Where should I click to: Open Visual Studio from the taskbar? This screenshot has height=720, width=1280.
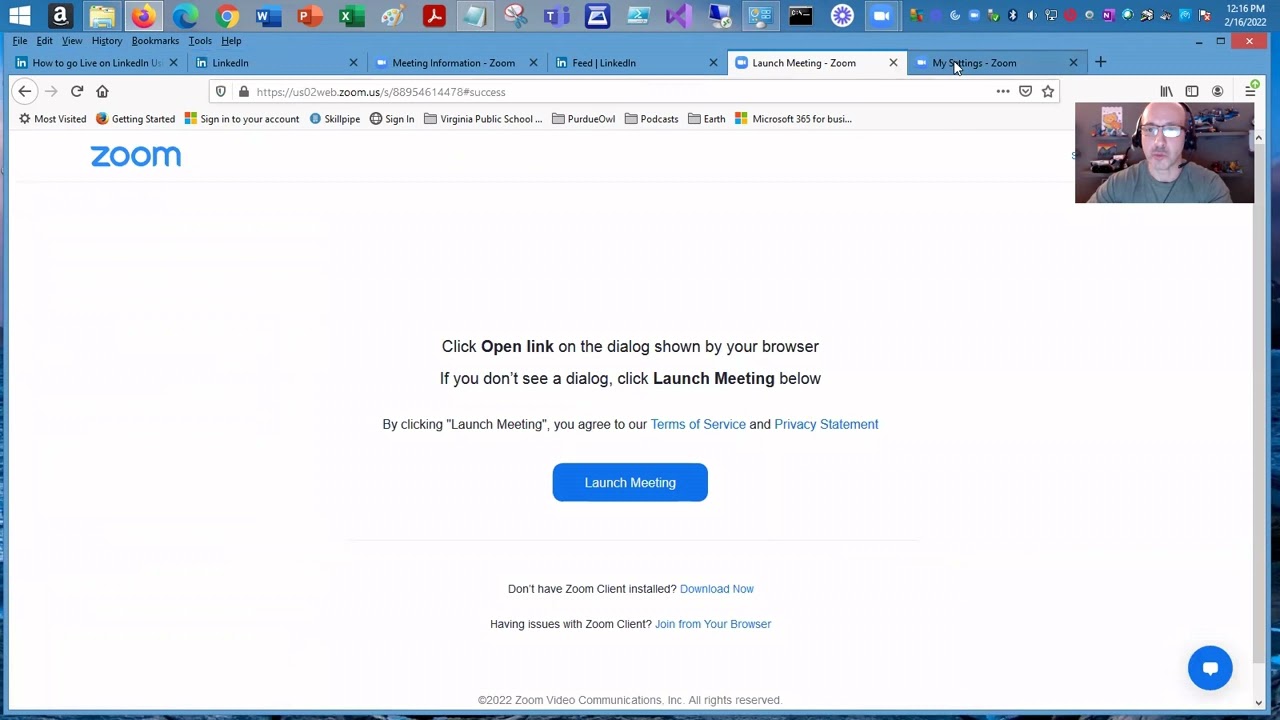coord(678,16)
